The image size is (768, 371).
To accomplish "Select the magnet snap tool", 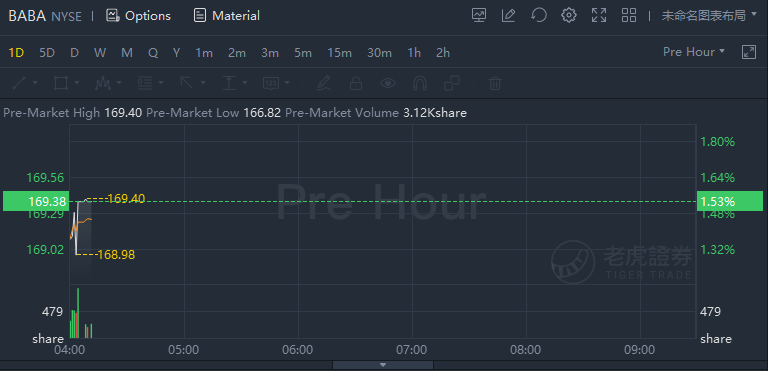I will [x=420, y=83].
